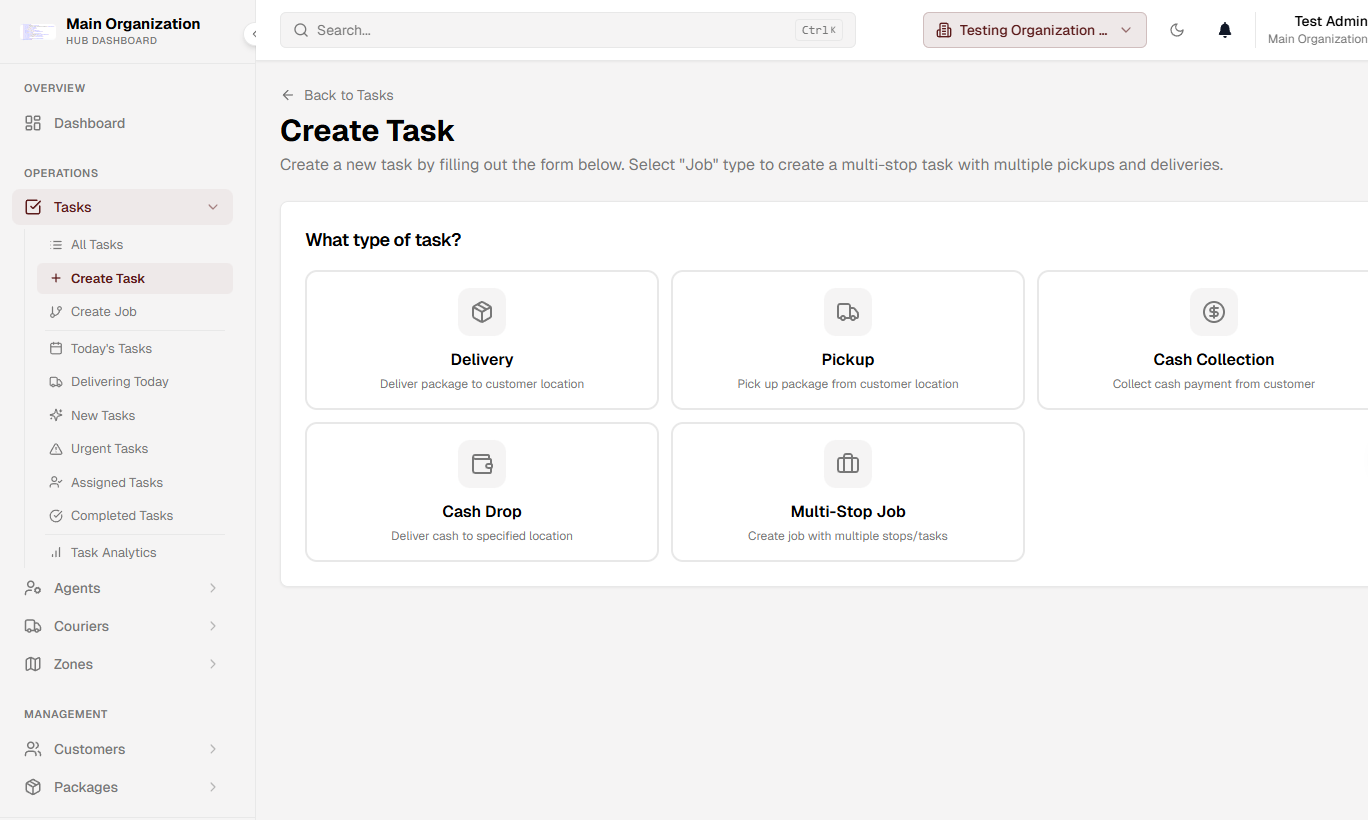1368x820 pixels.
Task: Click the Main Organization logo icon
Action: [38, 31]
